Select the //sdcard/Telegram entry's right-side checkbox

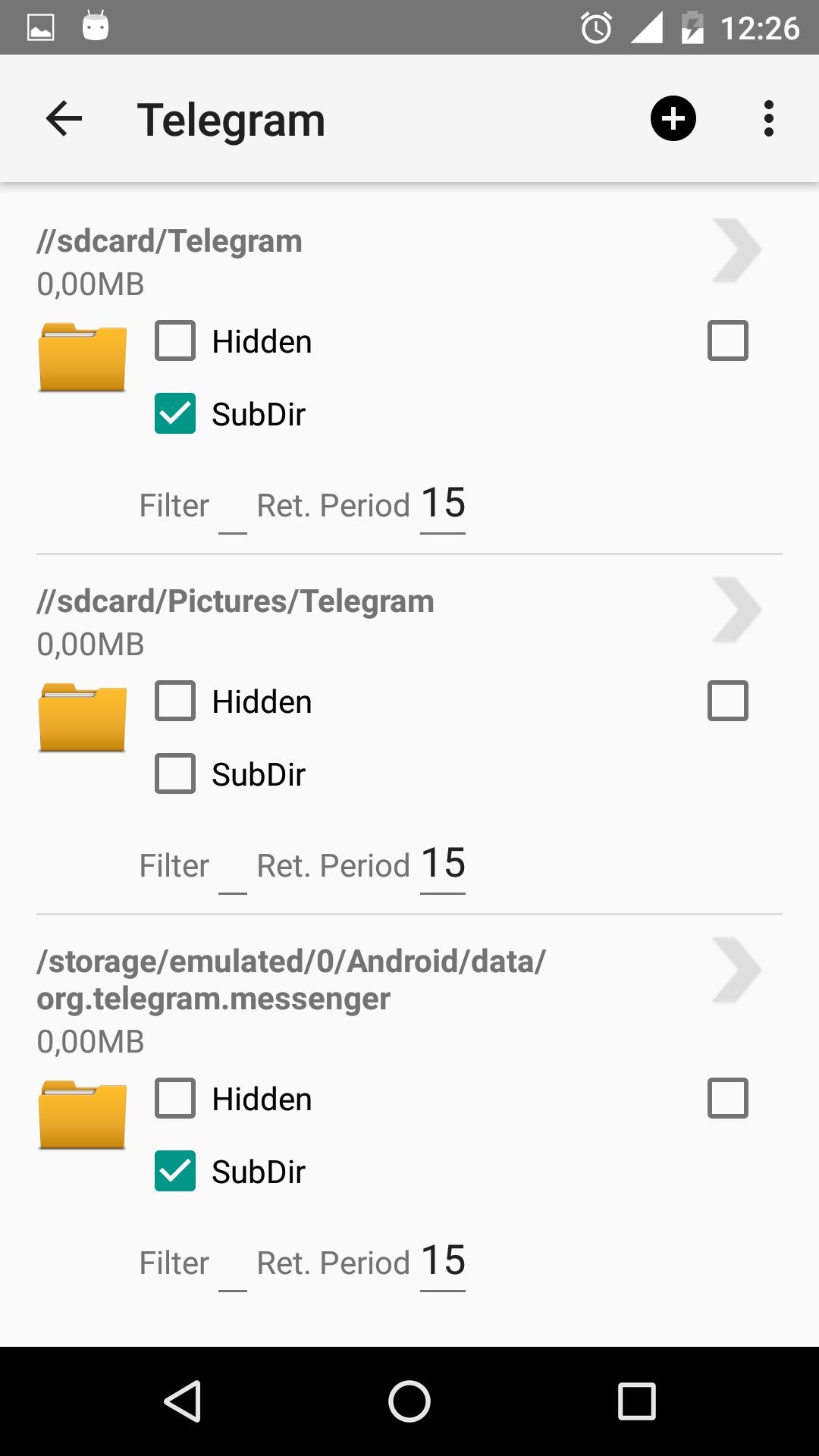pyautogui.click(x=727, y=340)
